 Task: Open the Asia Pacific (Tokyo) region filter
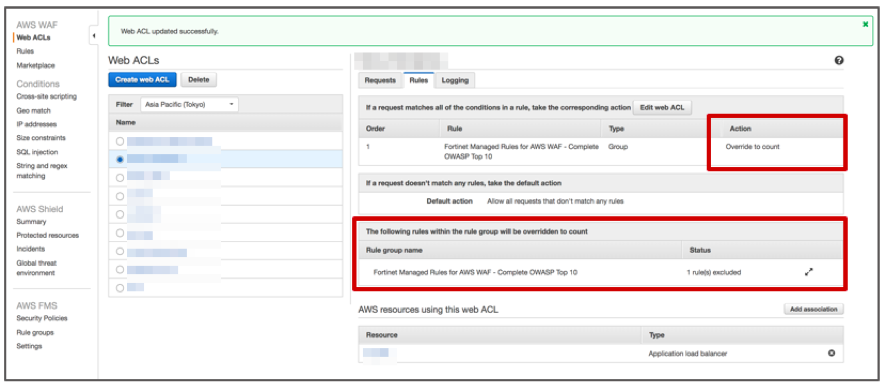tap(190, 104)
